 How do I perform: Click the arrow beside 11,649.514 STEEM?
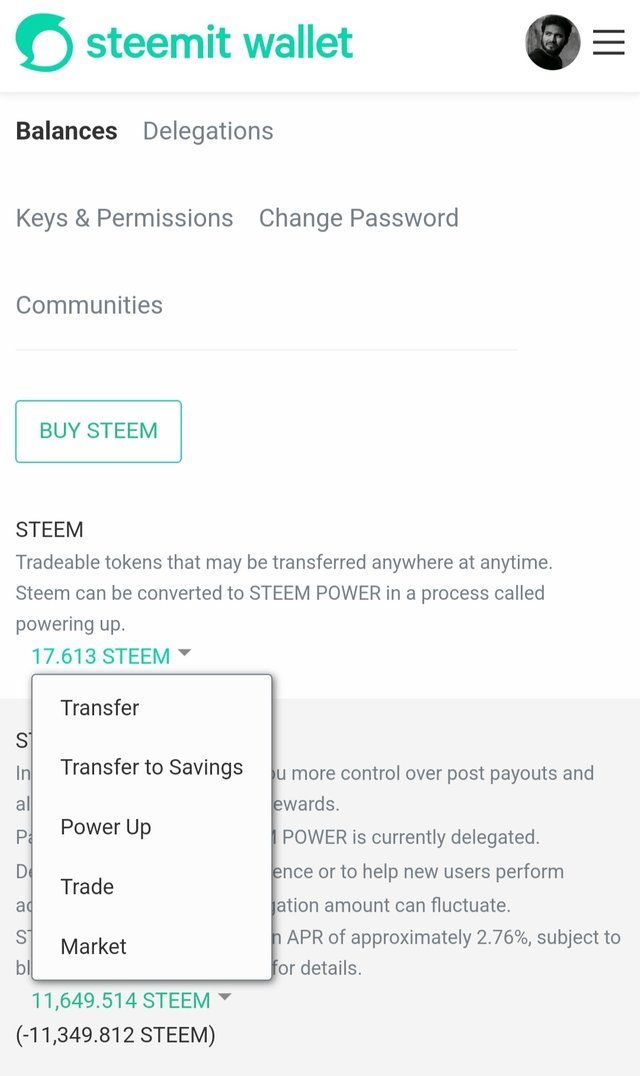[224, 996]
